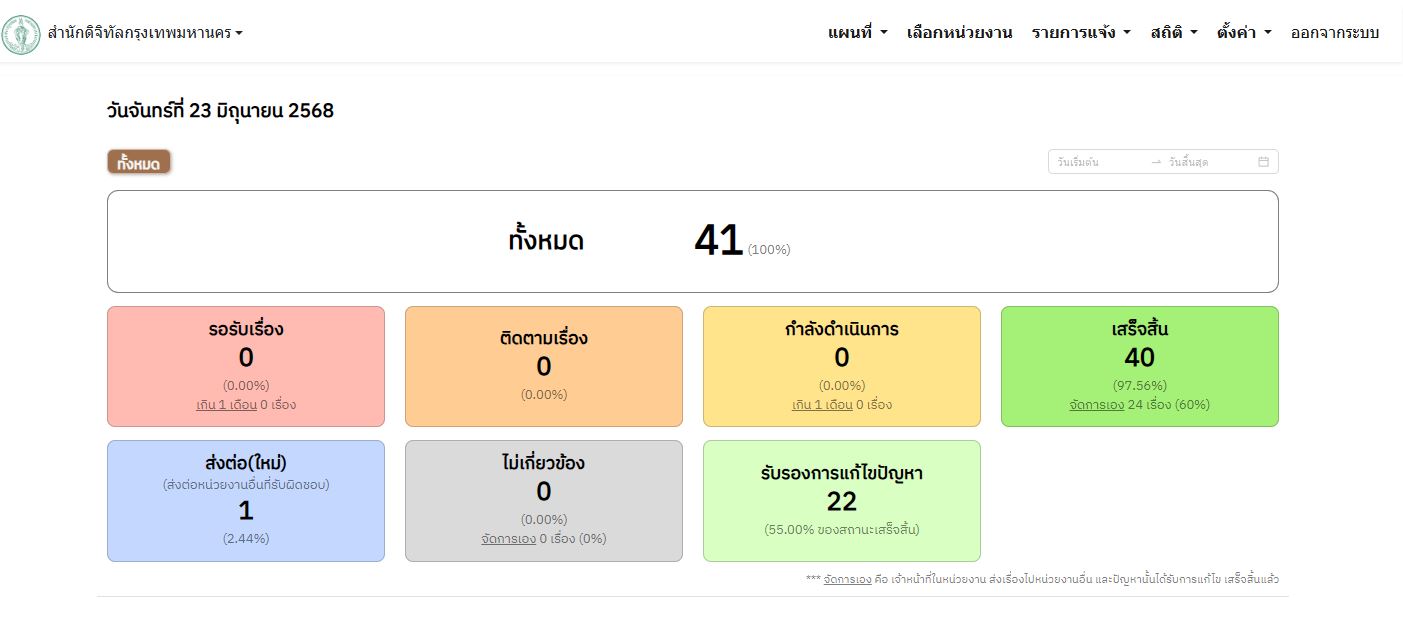1403x633 pixels.
Task: Select the ทั้งหมด filter button
Action: [x=139, y=162]
